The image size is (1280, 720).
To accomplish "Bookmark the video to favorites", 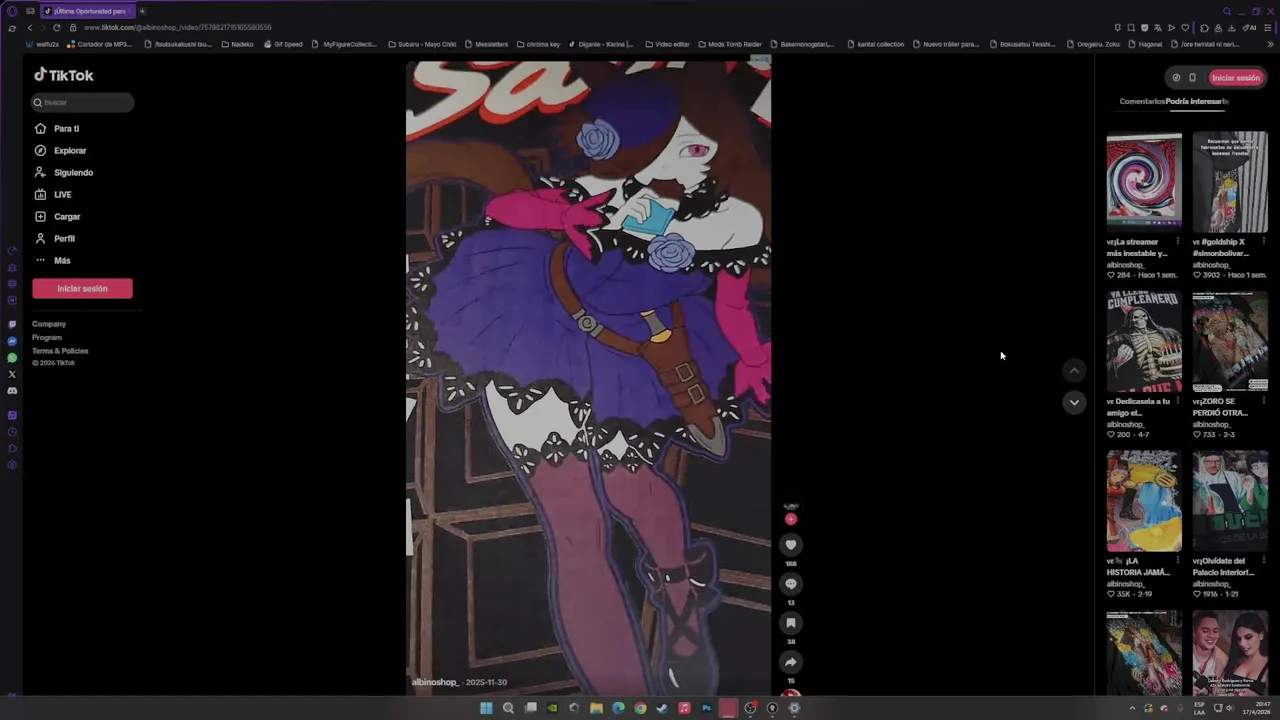I will tap(791, 622).
